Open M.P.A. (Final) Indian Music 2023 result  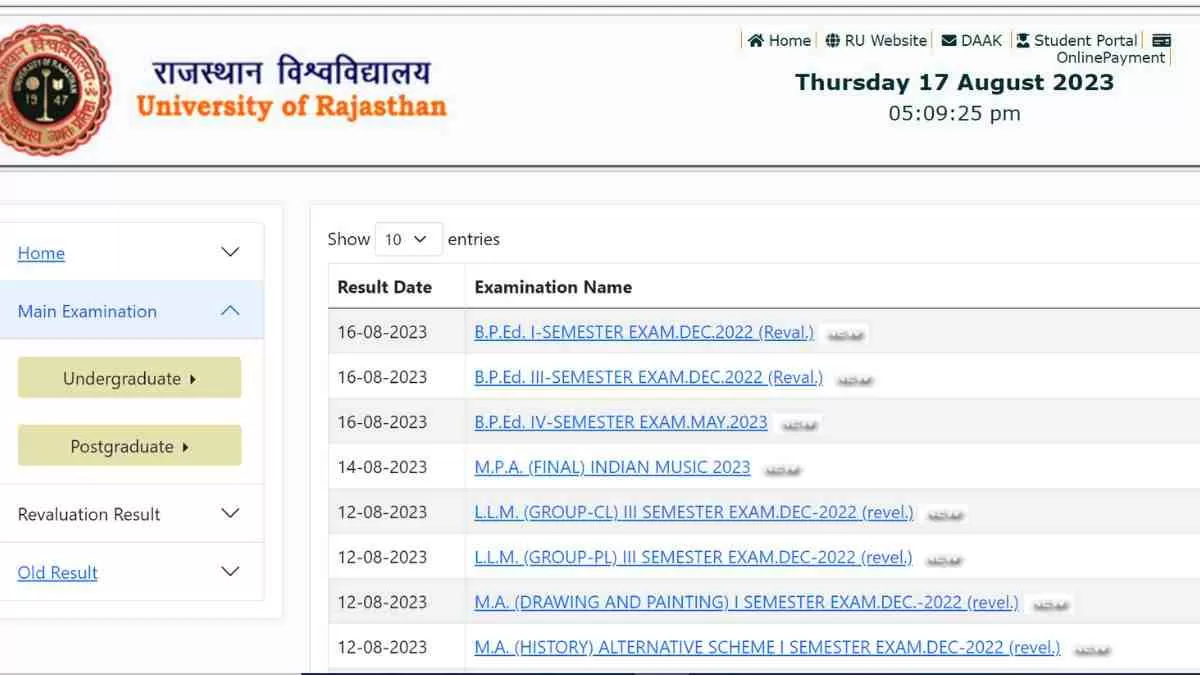[612, 467]
